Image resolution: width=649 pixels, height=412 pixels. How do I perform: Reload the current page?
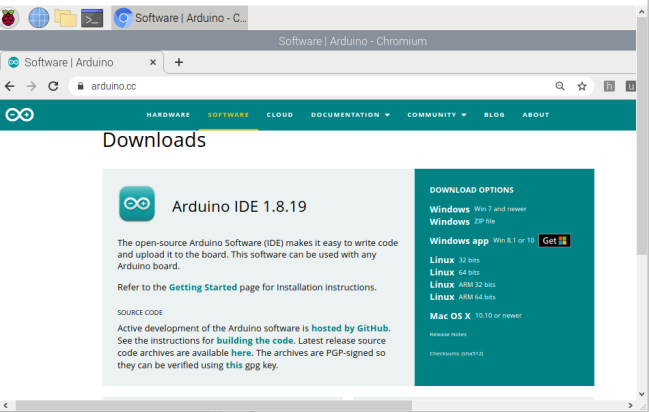point(53,86)
